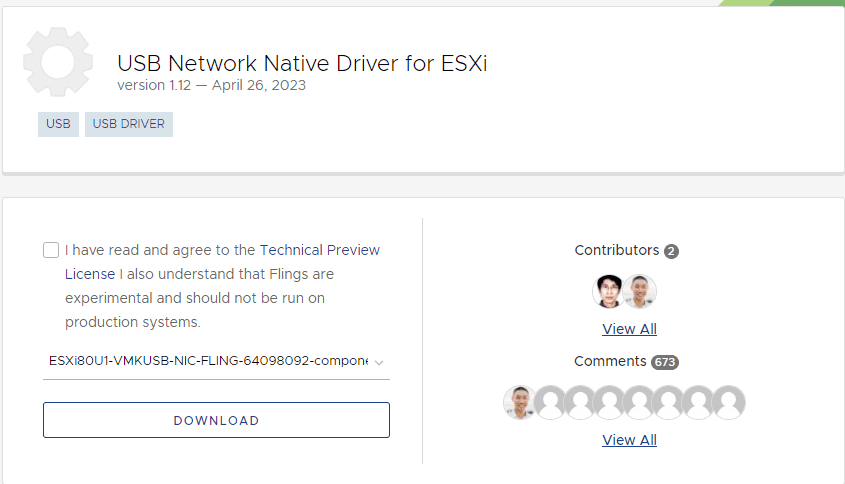Click the Comments count badge showing 673
The height and width of the screenshot is (484, 845).
point(666,362)
